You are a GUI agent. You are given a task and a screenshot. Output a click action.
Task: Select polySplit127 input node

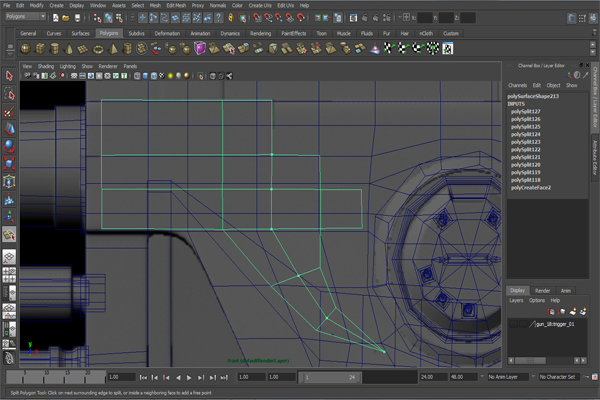click(525, 111)
